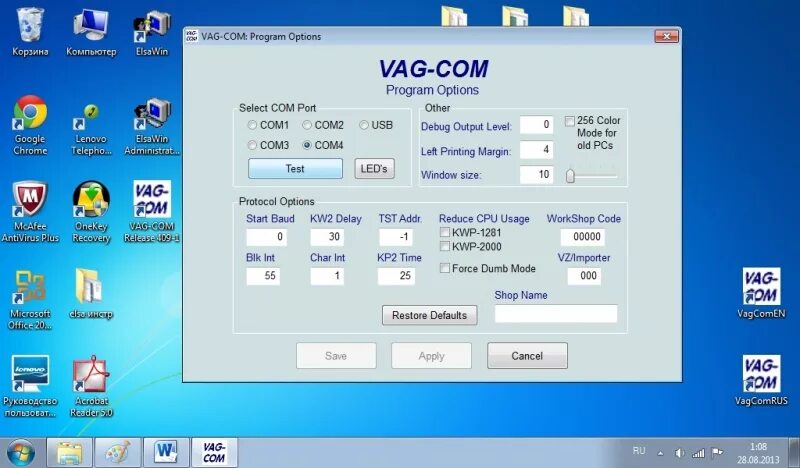Check the KWP-1281 reduce CPU checkbox

pos(445,233)
